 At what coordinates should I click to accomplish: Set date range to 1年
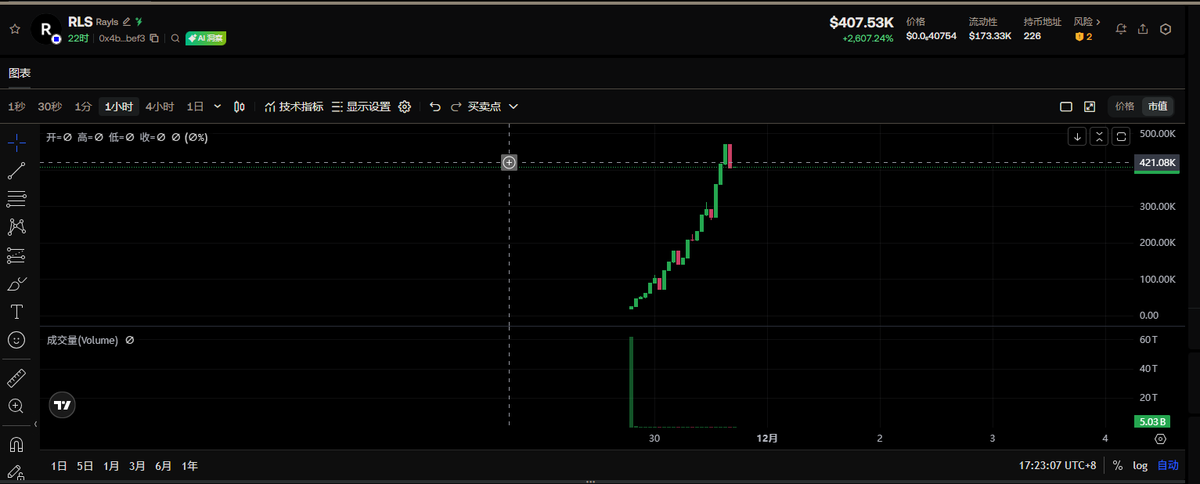[x=189, y=466]
